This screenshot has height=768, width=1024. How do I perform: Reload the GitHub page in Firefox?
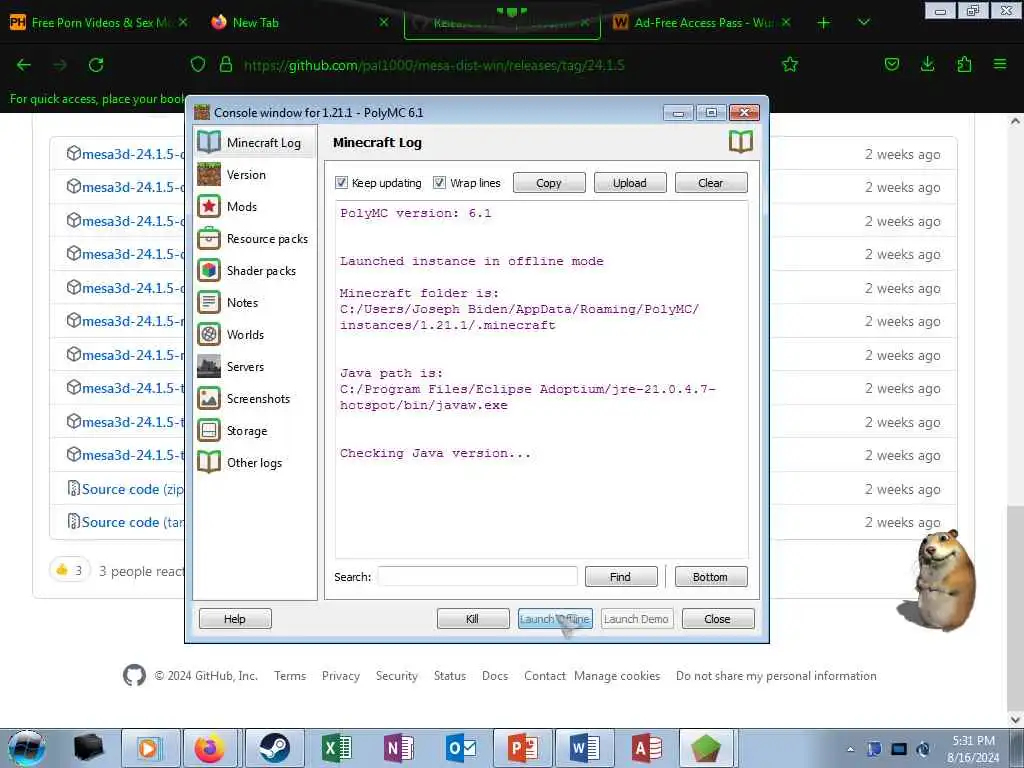point(96,65)
